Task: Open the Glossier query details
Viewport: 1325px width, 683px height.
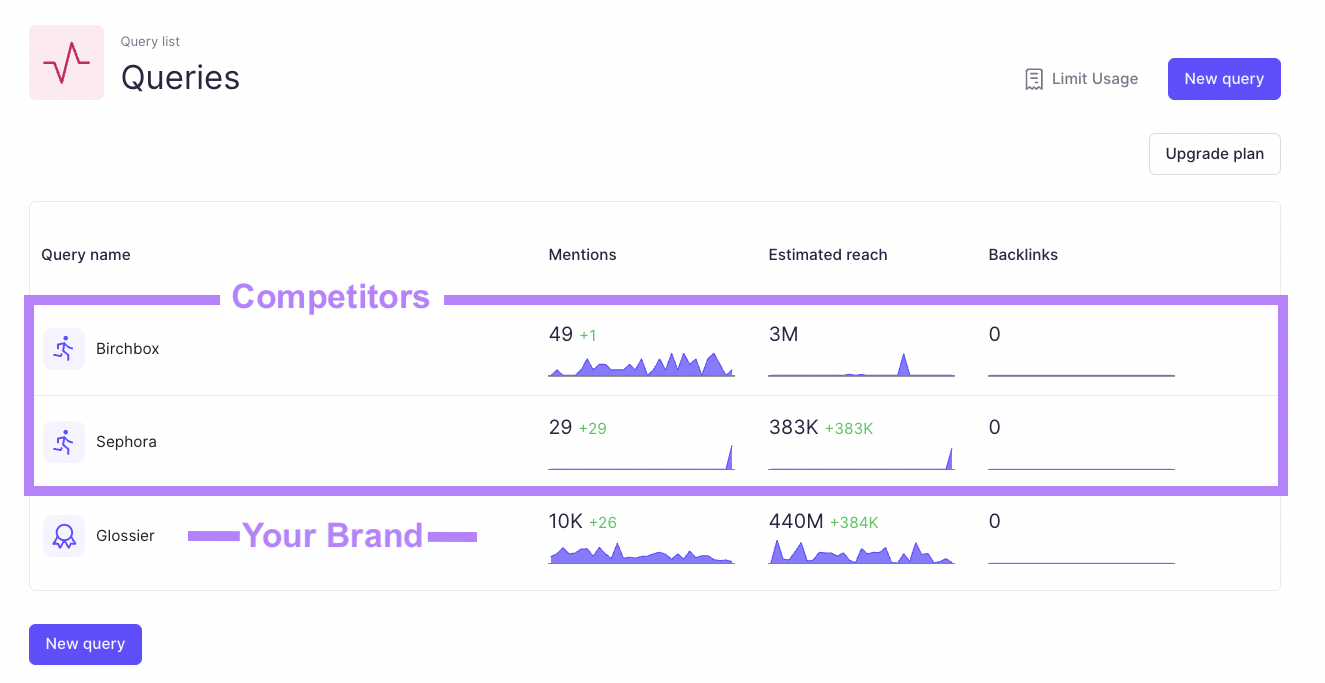Action: point(125,536)
